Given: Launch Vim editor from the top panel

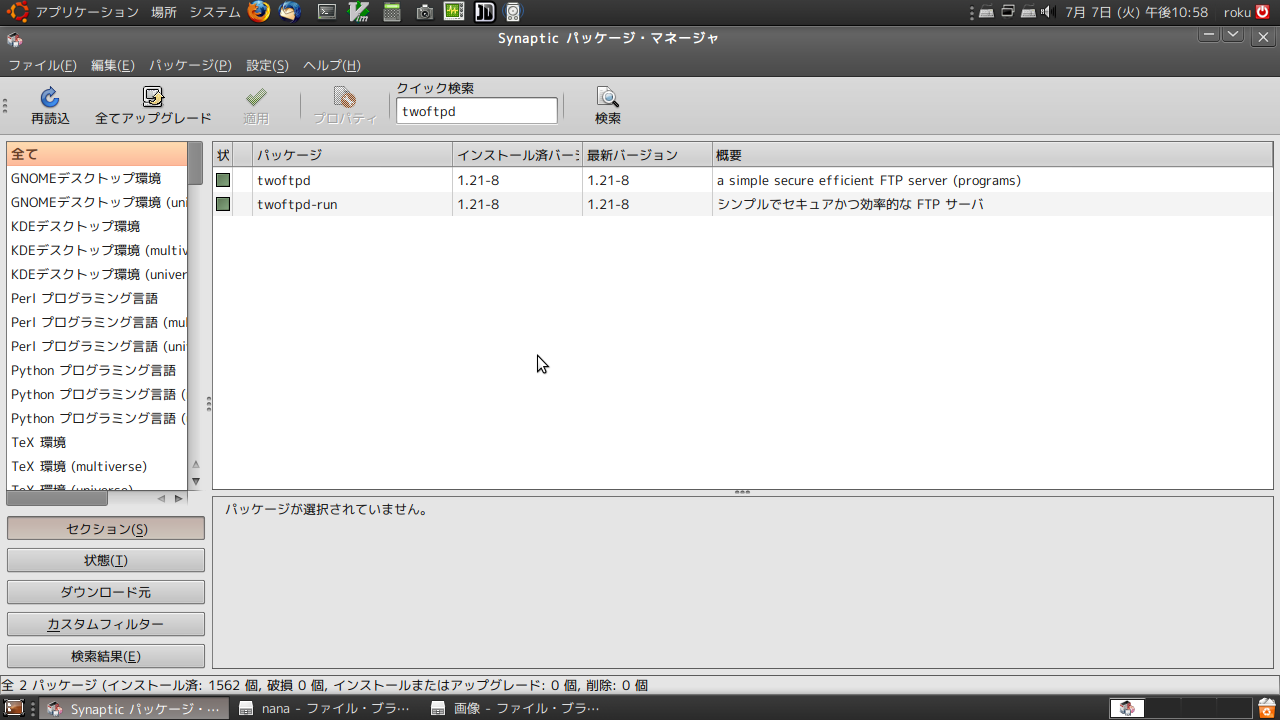Looking at the screenshot, I should [x=360, y=12].
